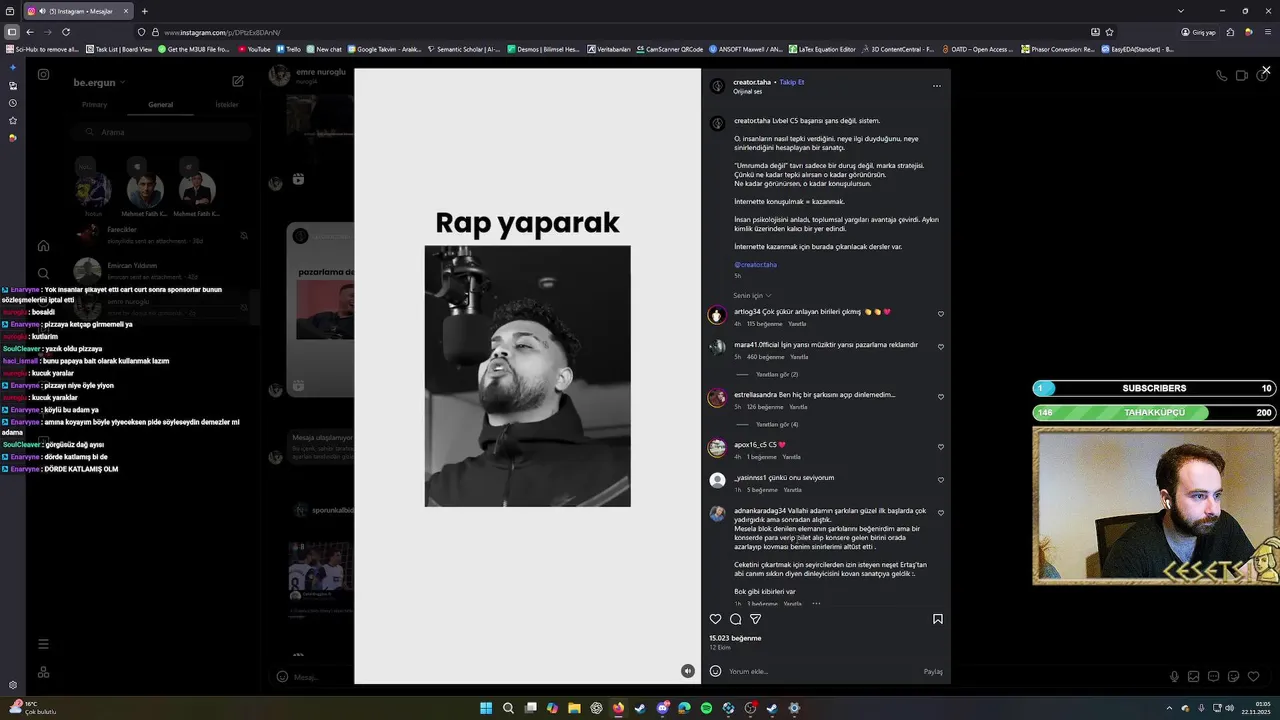Open the Emircan Yıldırım conversation
The width and height of the screenshot is (1280, 720).
pyautogui.click(x=160, y=271)
